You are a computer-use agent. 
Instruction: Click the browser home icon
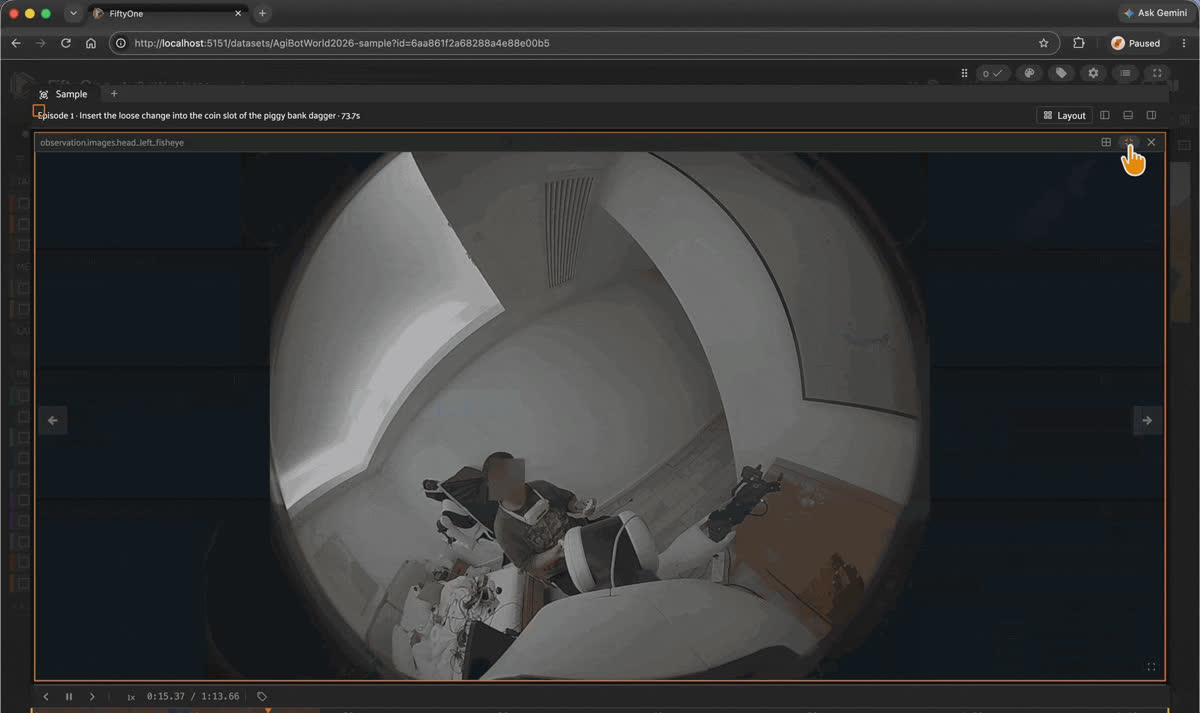pyautogui.click(x=91, y=43)
